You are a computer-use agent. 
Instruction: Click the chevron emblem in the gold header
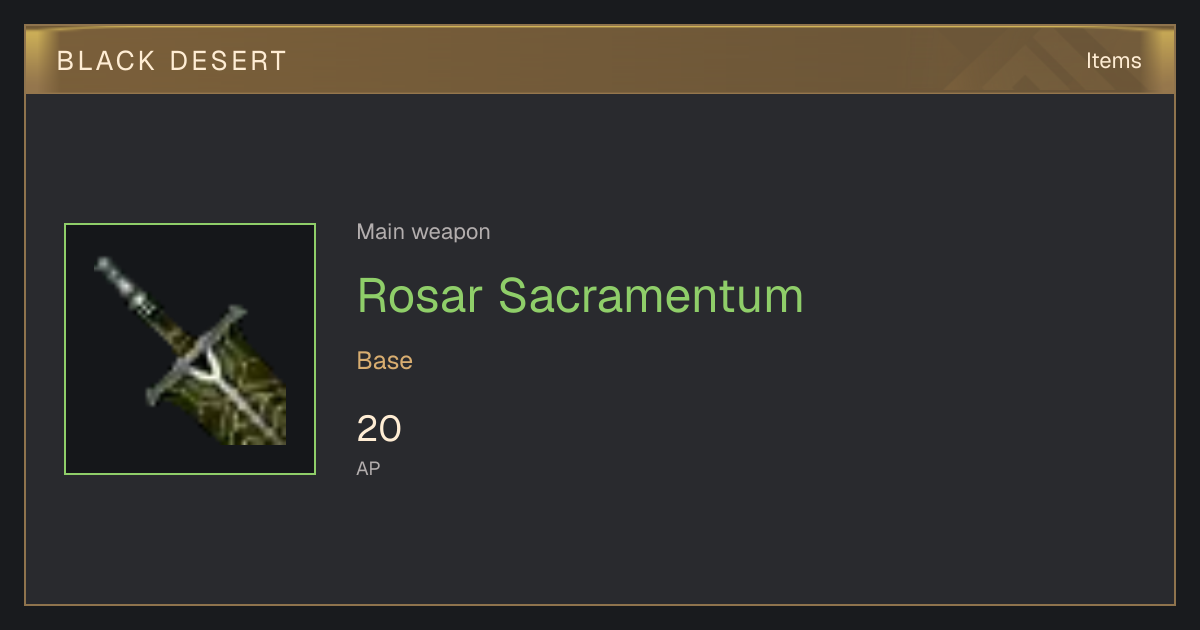pos(1030,62)
